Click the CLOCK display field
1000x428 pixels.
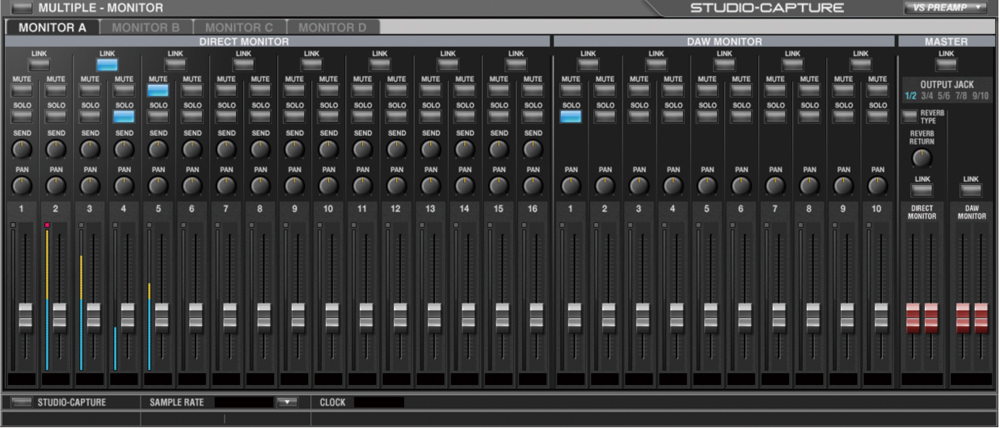[379, 402]
